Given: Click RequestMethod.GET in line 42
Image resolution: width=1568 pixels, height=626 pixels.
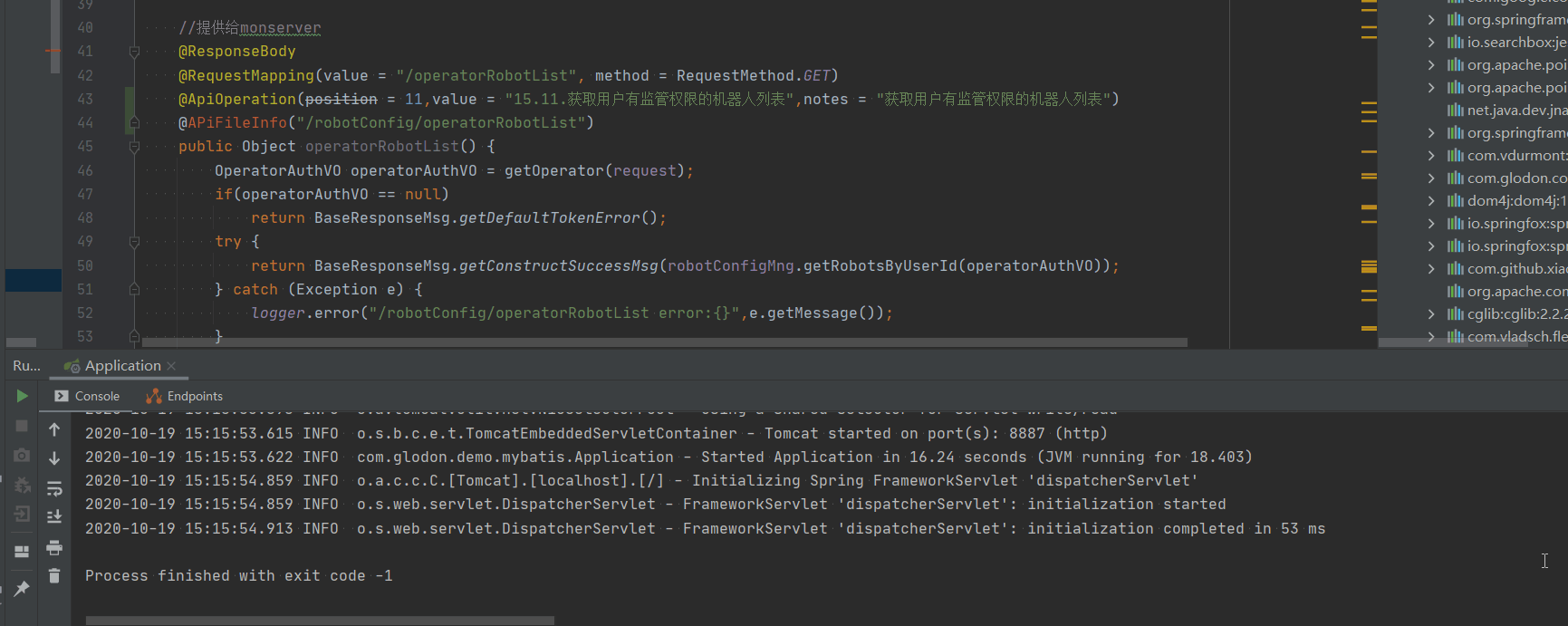Looking at the screenshot, I should (x=754, y=76).
